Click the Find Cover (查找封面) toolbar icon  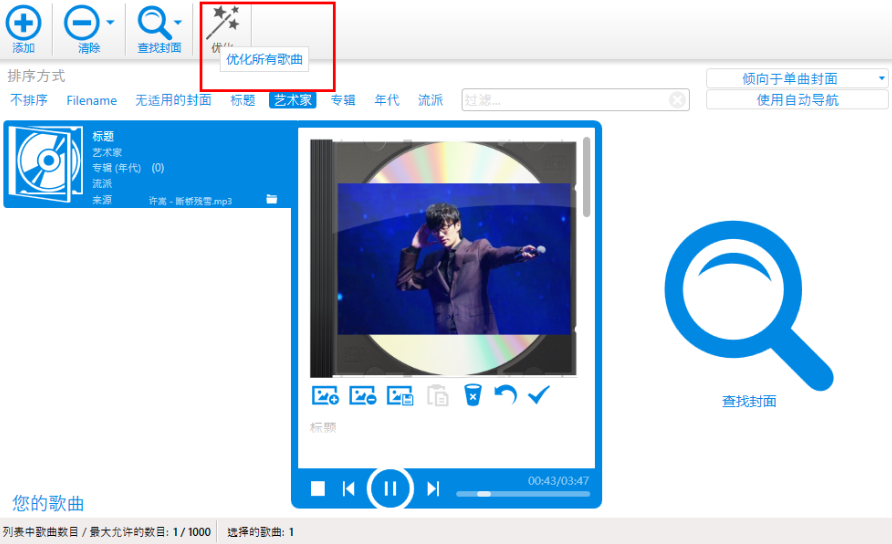coord(154,23)
